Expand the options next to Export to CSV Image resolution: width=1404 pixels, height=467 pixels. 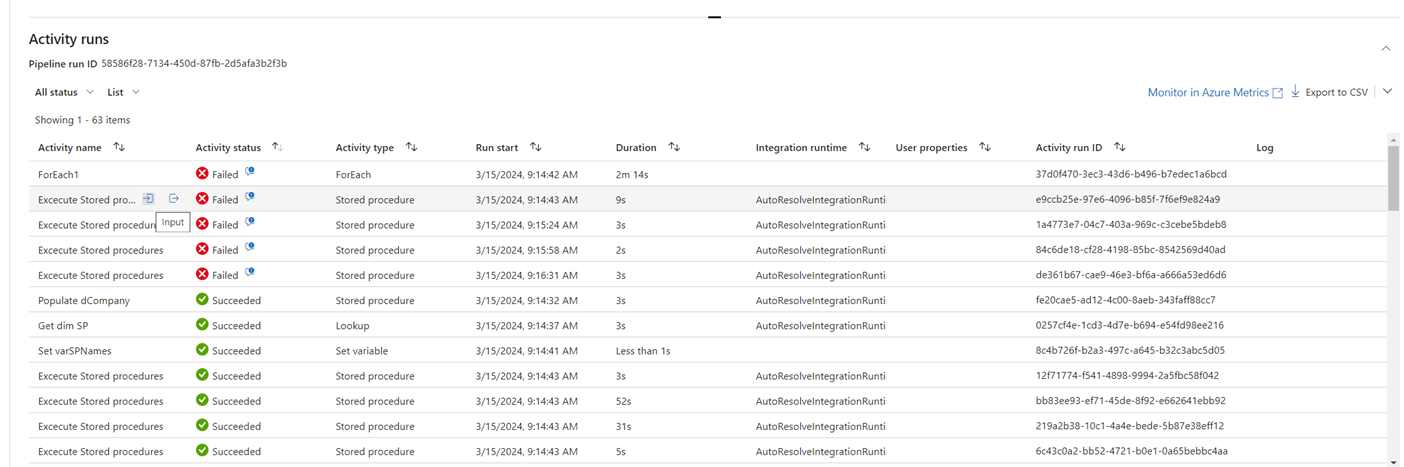tap(1387, 92)
